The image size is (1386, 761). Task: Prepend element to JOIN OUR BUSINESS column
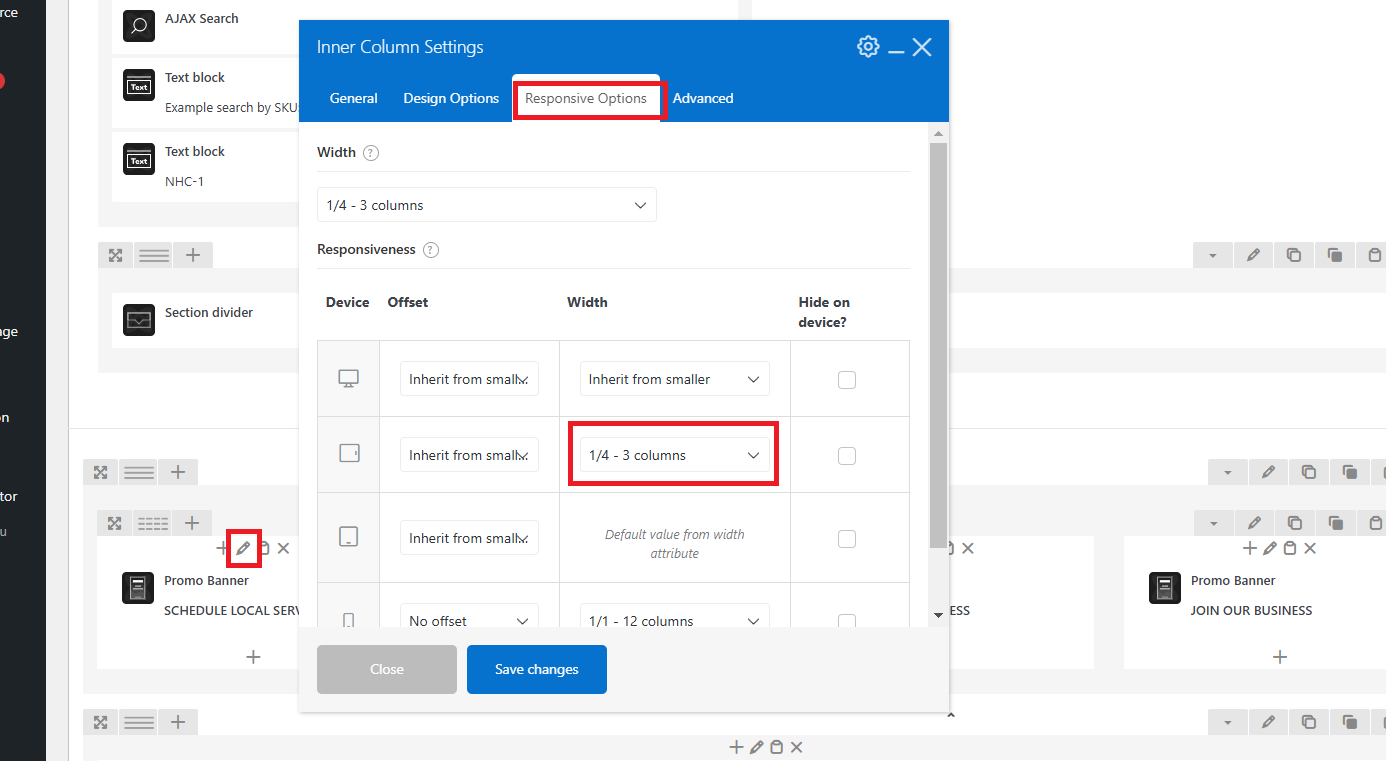click(1250, 548)
